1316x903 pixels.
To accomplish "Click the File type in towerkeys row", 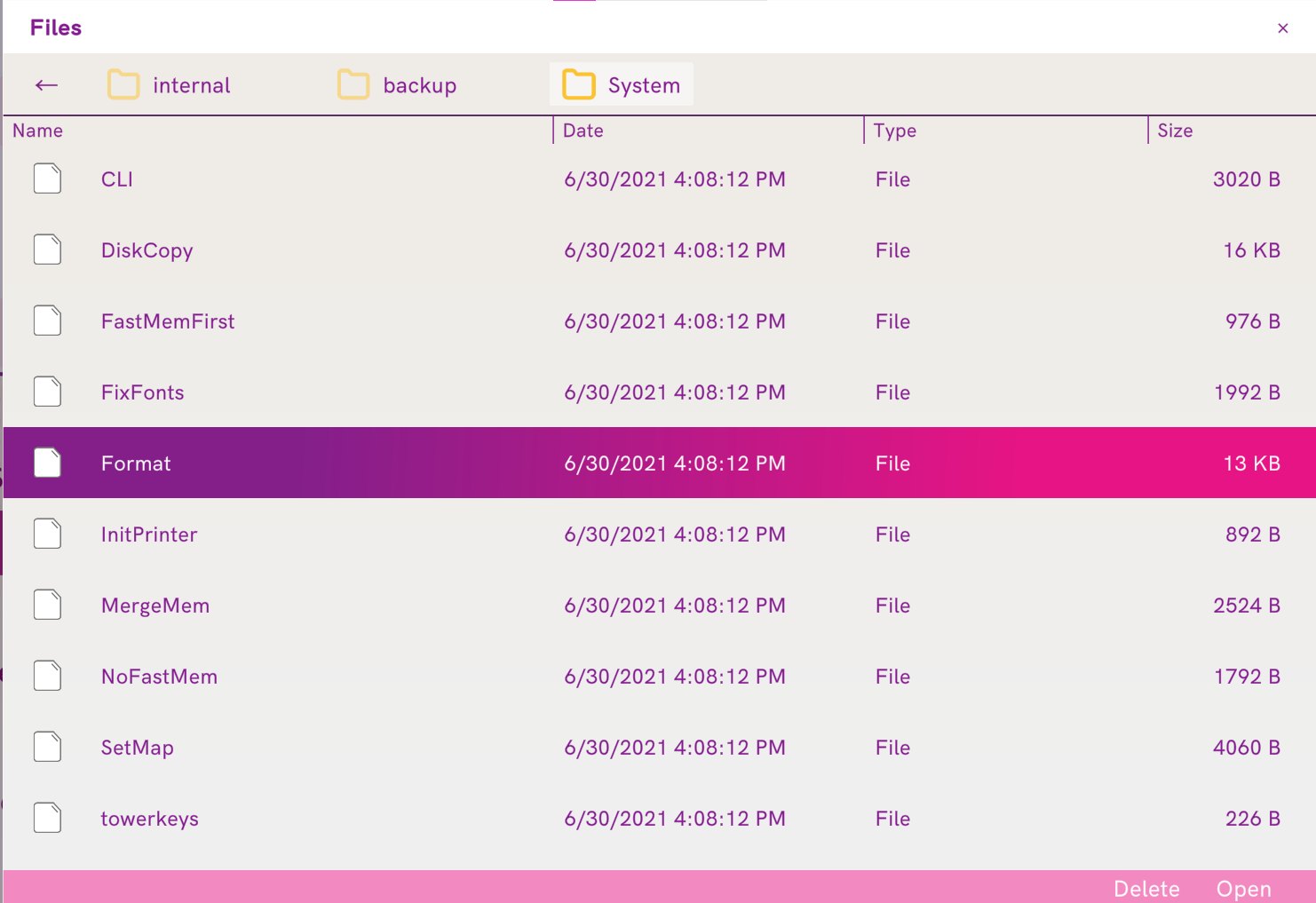I will 892,819.
